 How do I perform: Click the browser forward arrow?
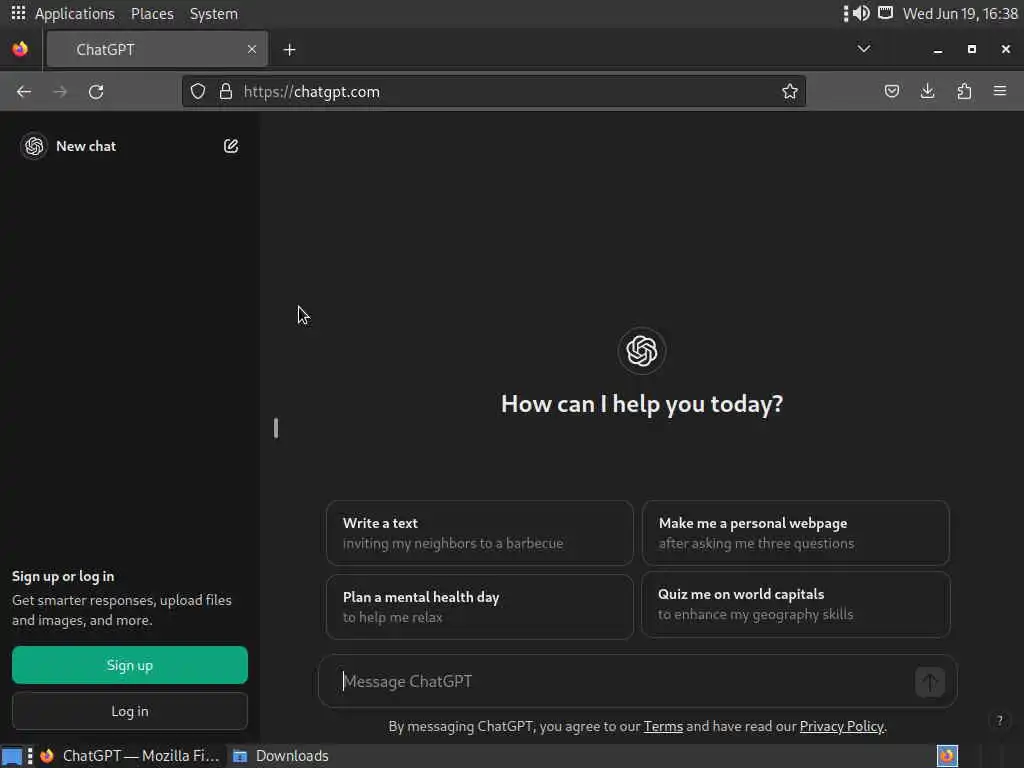(x=60, y=91)
